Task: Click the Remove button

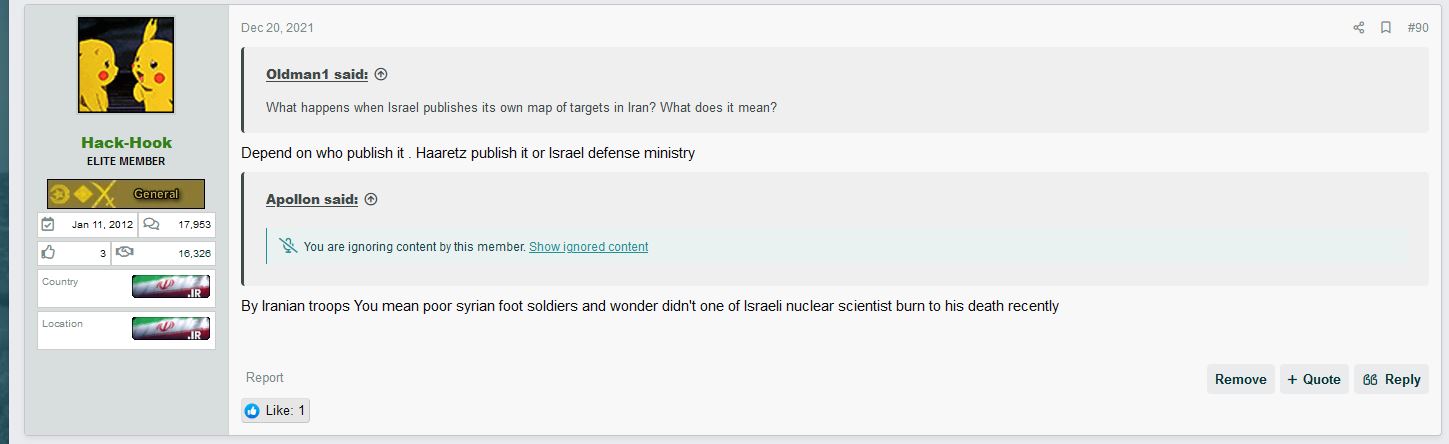Action: pos(1240,379)
